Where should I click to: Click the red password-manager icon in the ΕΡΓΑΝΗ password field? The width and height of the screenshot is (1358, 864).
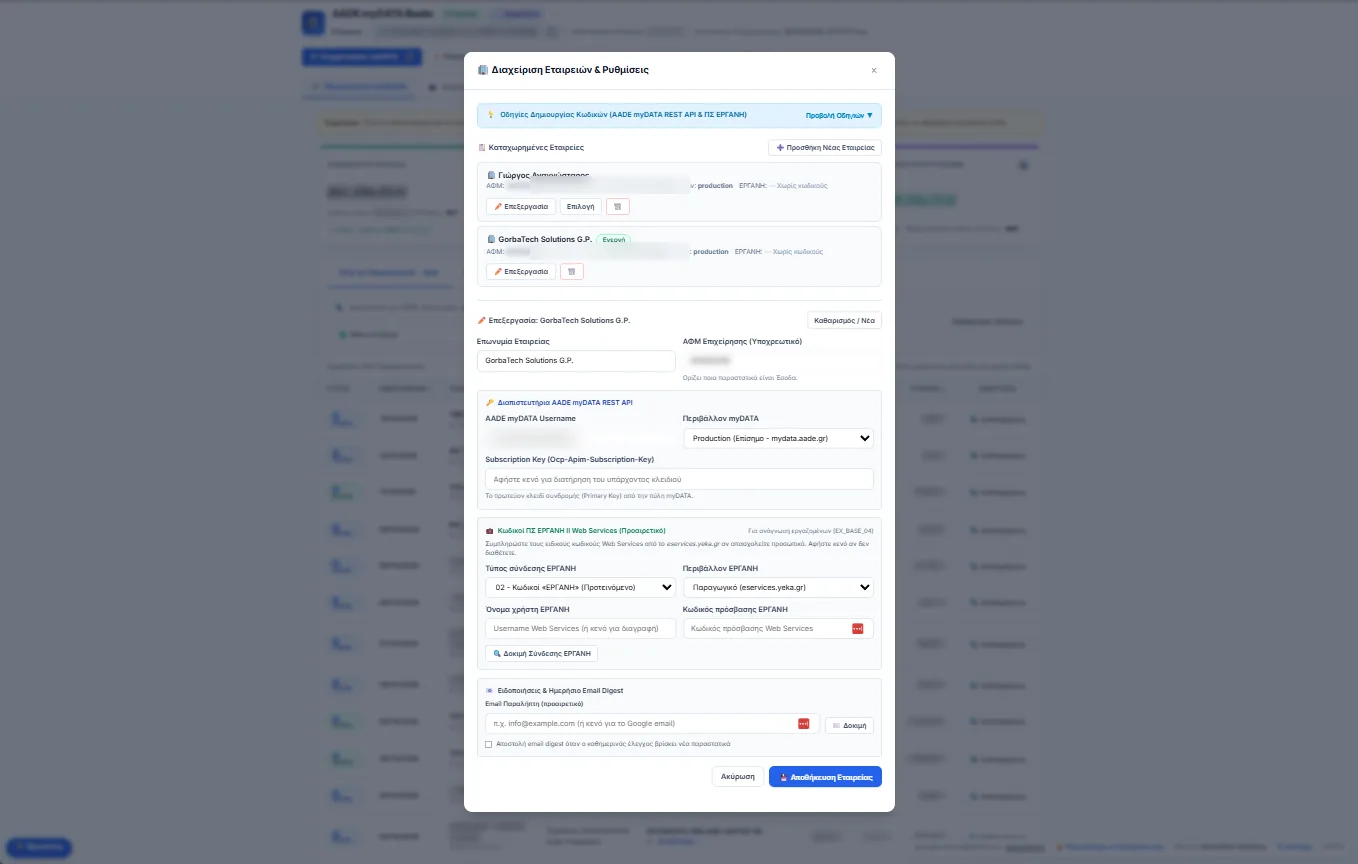[857, 628]
